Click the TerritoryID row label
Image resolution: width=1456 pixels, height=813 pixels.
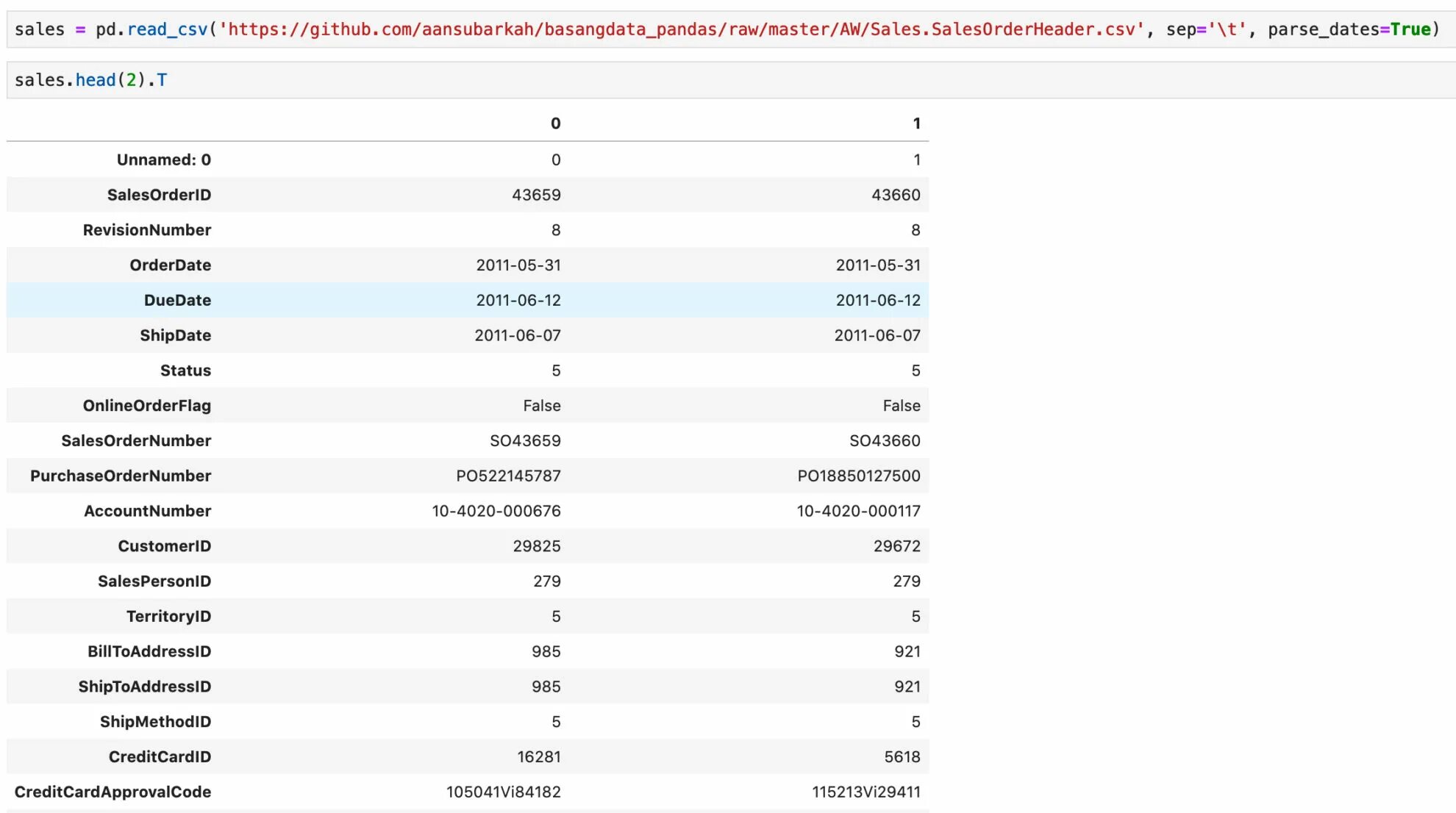(x=168, y=616)
